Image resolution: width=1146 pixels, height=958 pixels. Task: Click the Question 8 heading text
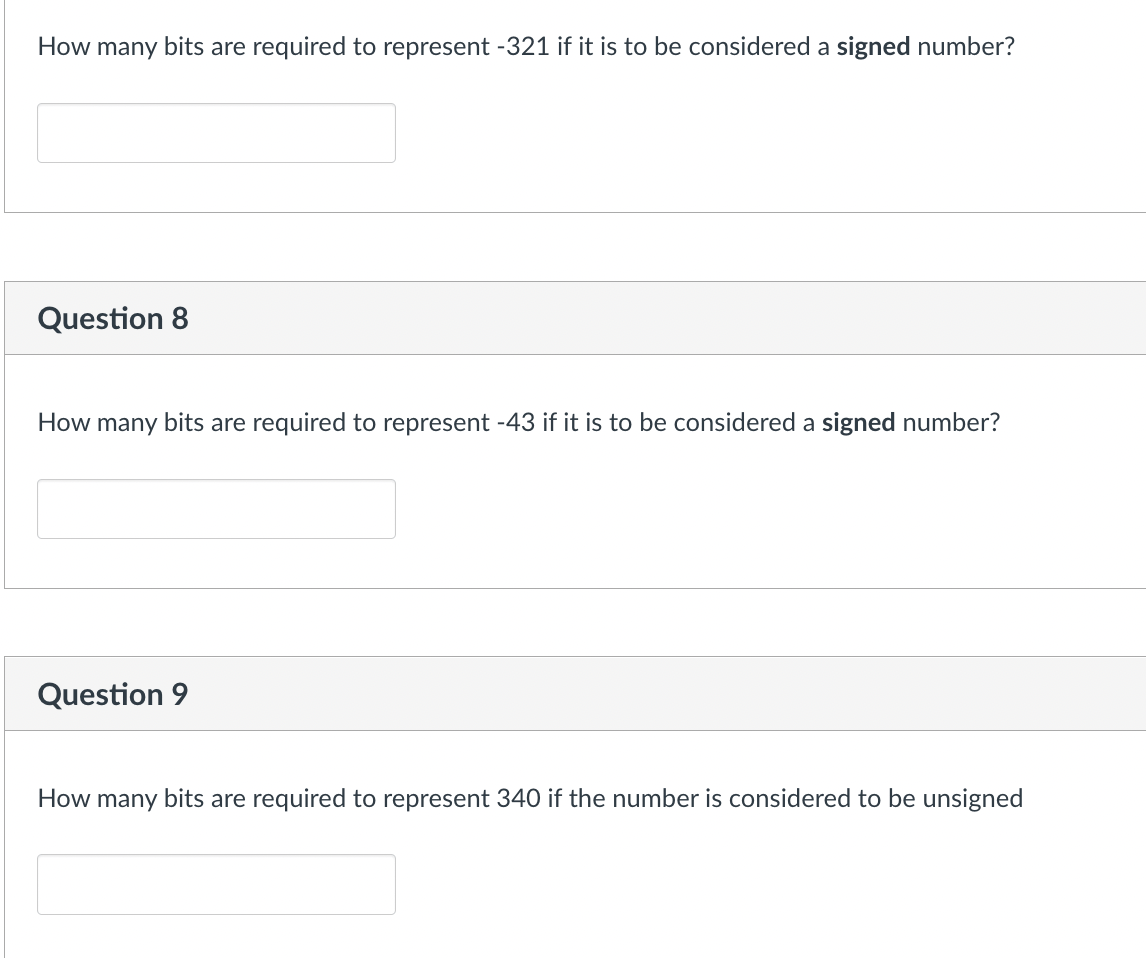click(113, 319)
